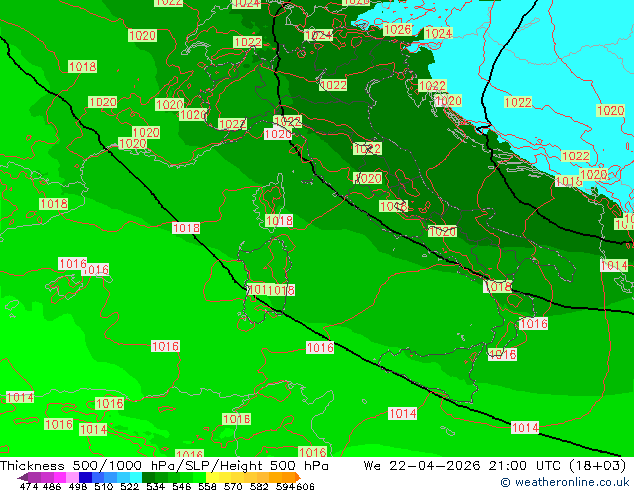
Task: Pick the bright magenta legend swatch
Action: click(60, 477)
